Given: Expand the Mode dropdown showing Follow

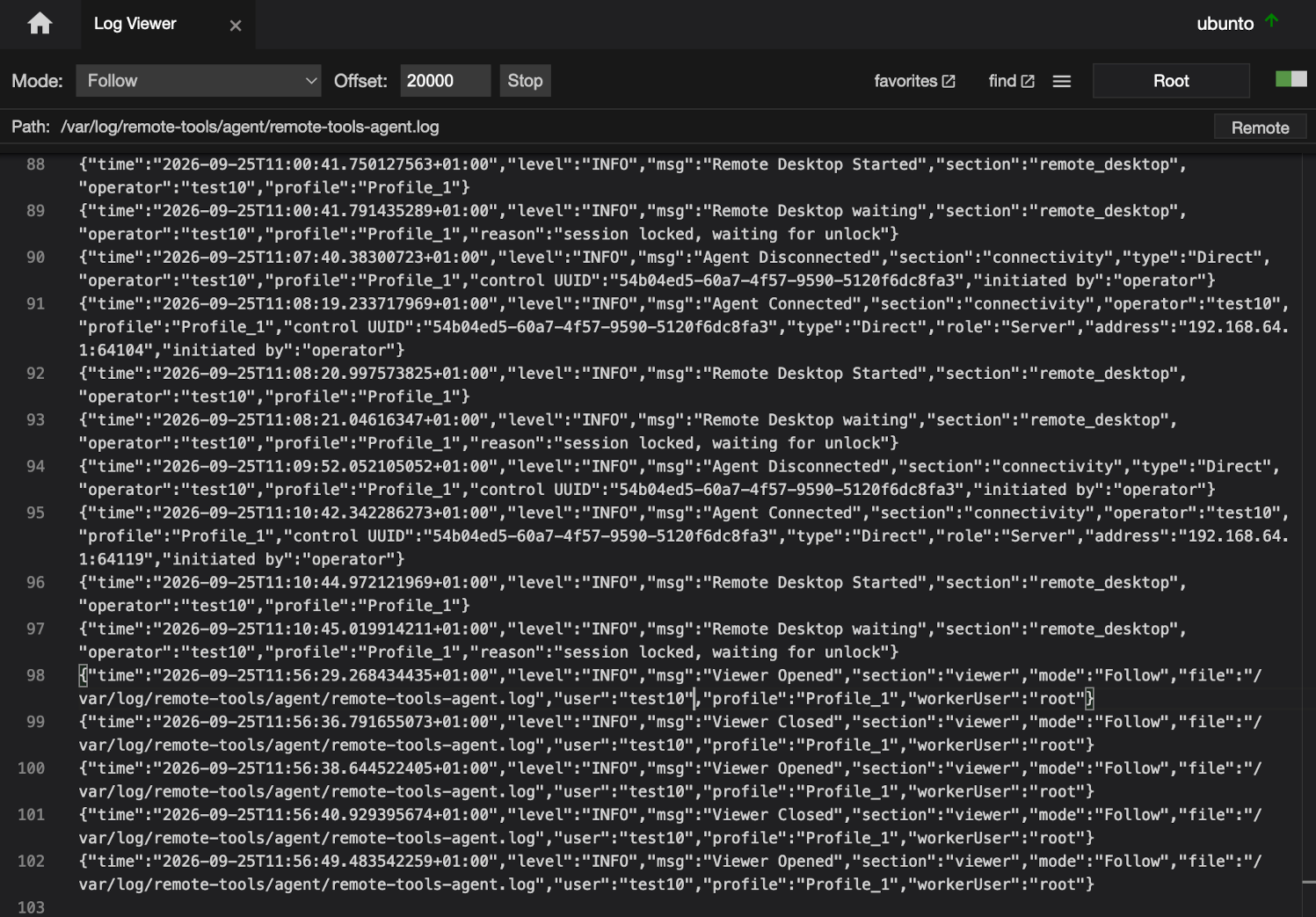Looking at the screenshot, I should (199, 81).
